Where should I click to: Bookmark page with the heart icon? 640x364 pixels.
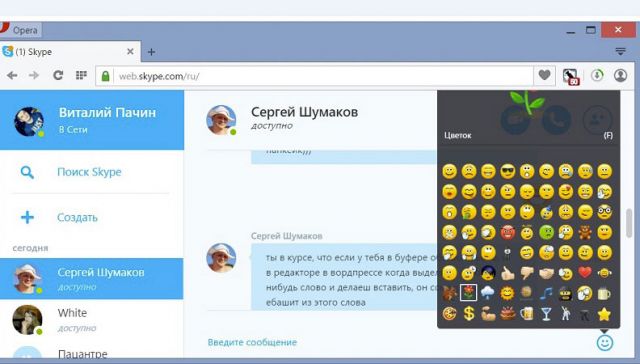coord(544,75)
